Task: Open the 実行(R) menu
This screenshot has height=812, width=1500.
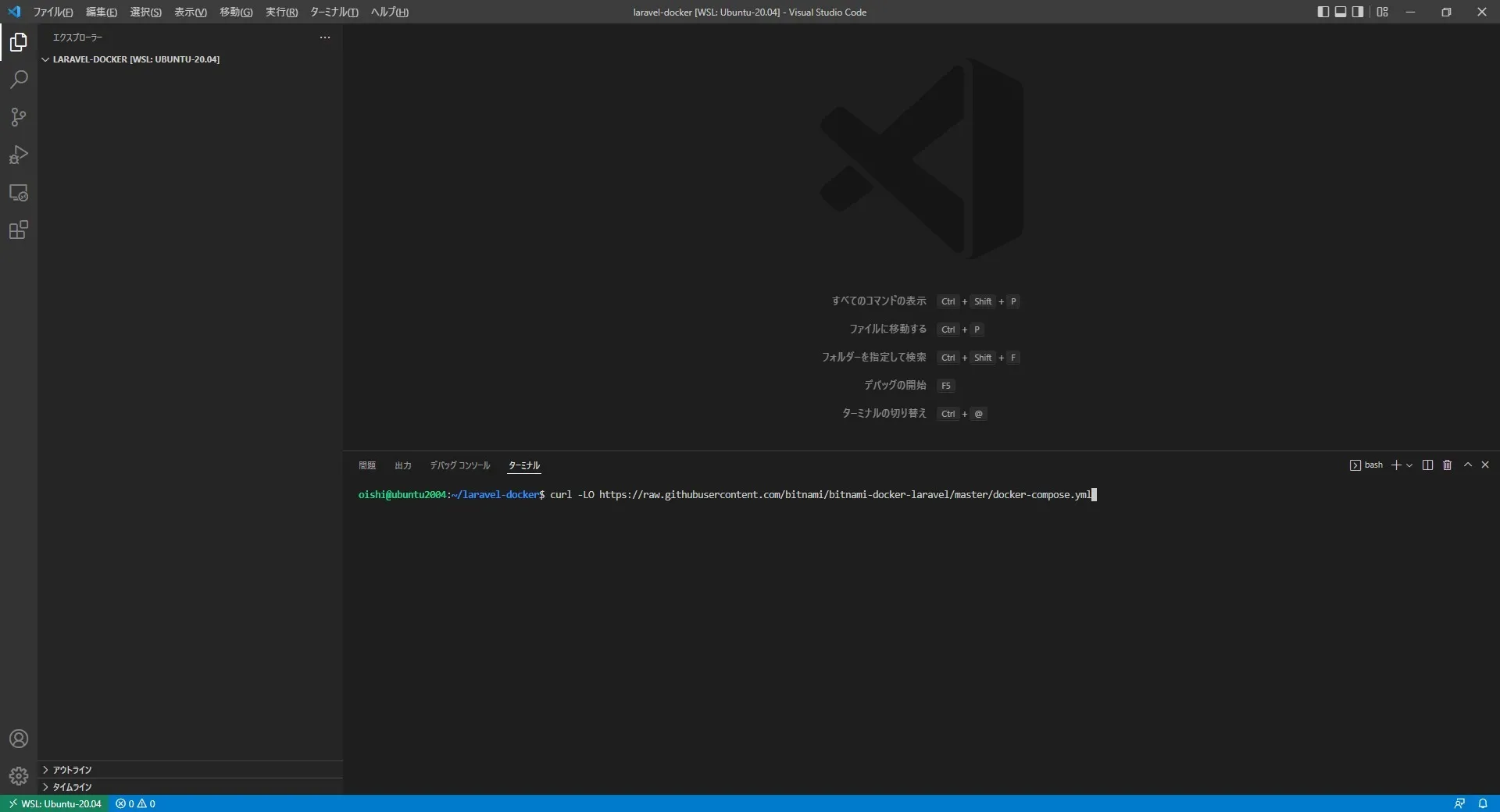Action: [281, 12]
